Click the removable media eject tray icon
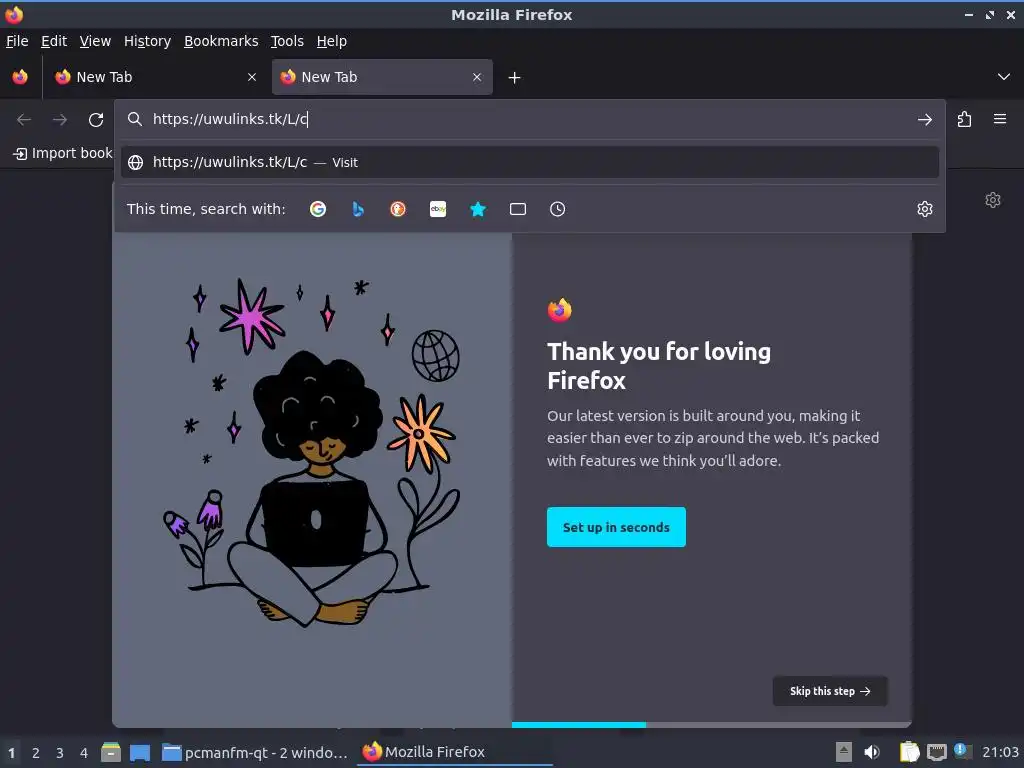Image resolution: width=1024 pixels, height=768 pixels. [843, 752]
